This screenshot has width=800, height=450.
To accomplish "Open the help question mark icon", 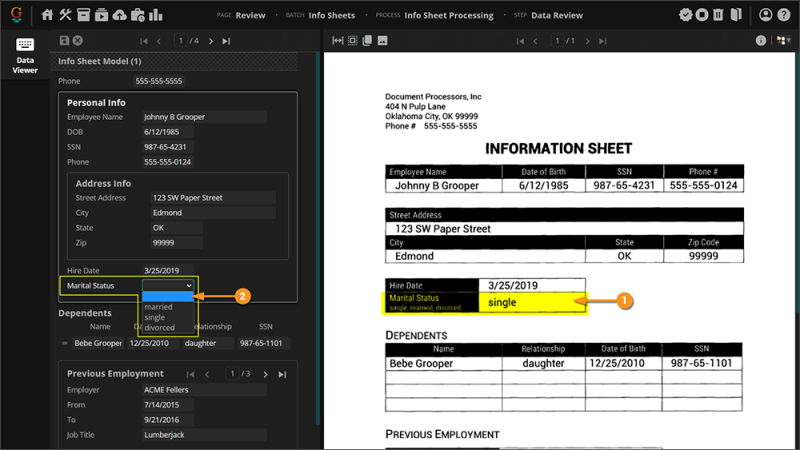I will click(786, 15).
